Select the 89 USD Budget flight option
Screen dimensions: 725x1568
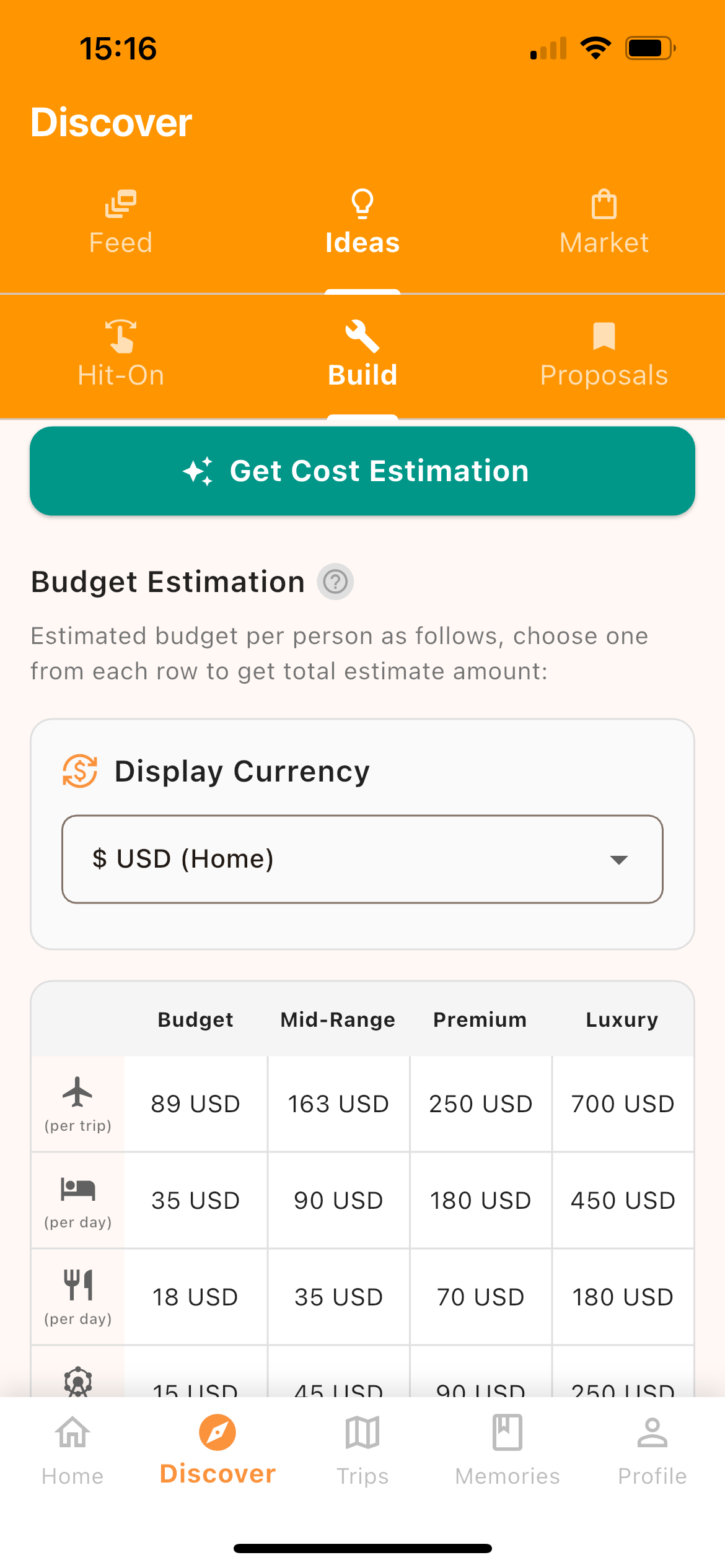[196, 1104]
